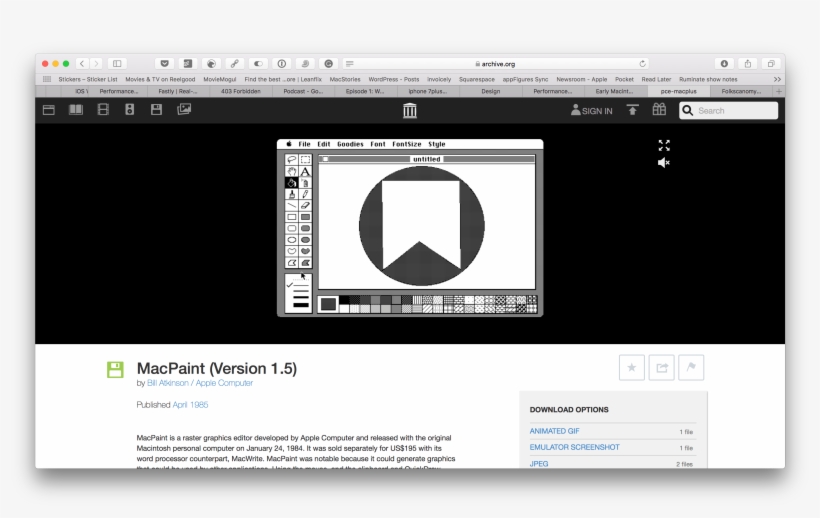Open the Bill Atkinson / Apple Computer link
The width and height of the screenshot is (820, 518).
coord(200,383)
